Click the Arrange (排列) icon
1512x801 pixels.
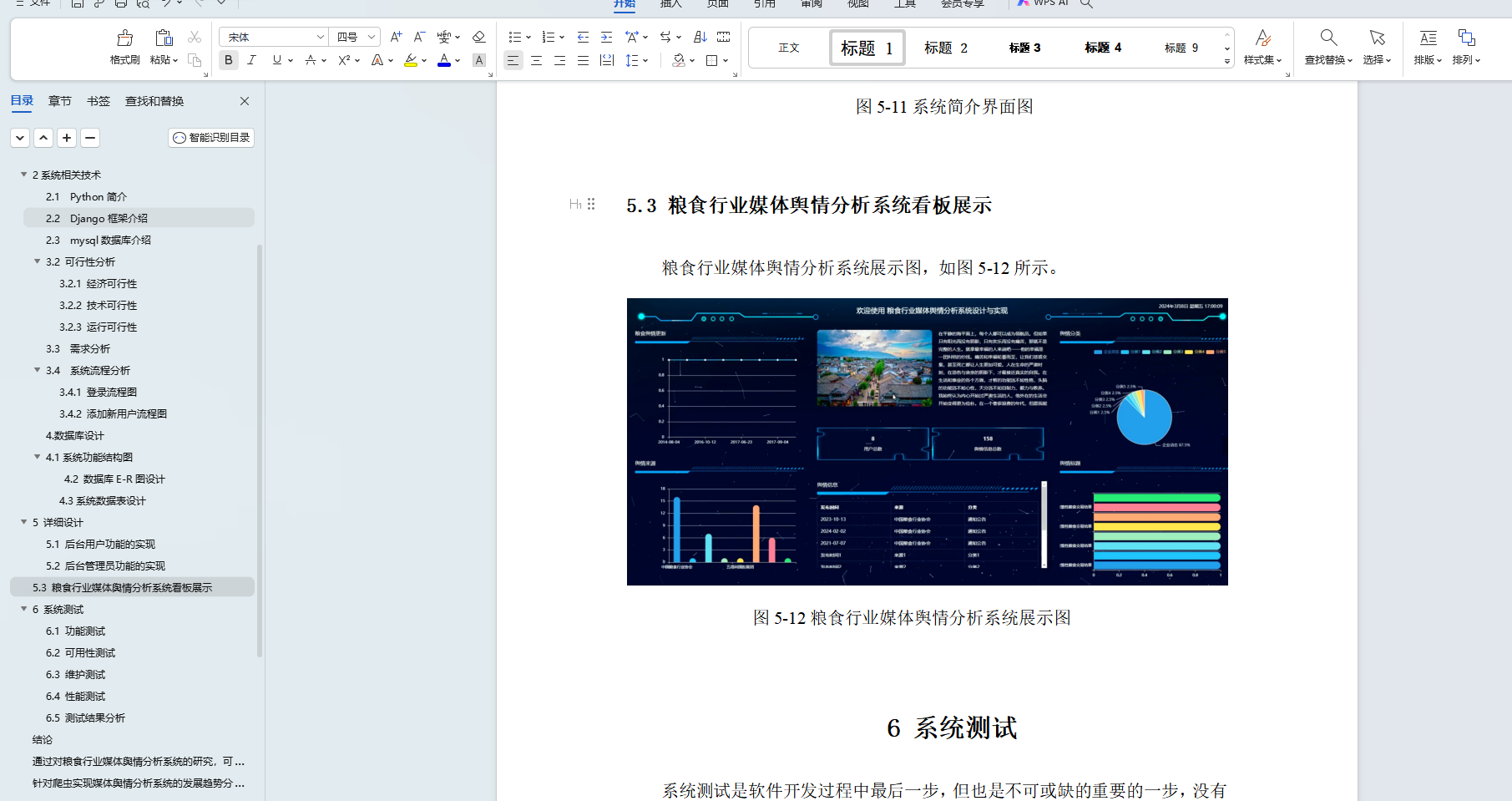pyautogui.click(x=1466, y=38)
